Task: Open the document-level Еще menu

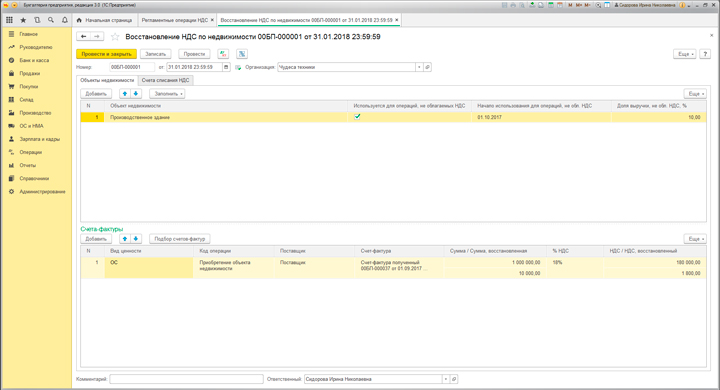Action: pyautogui.click(x=685, y=54)
